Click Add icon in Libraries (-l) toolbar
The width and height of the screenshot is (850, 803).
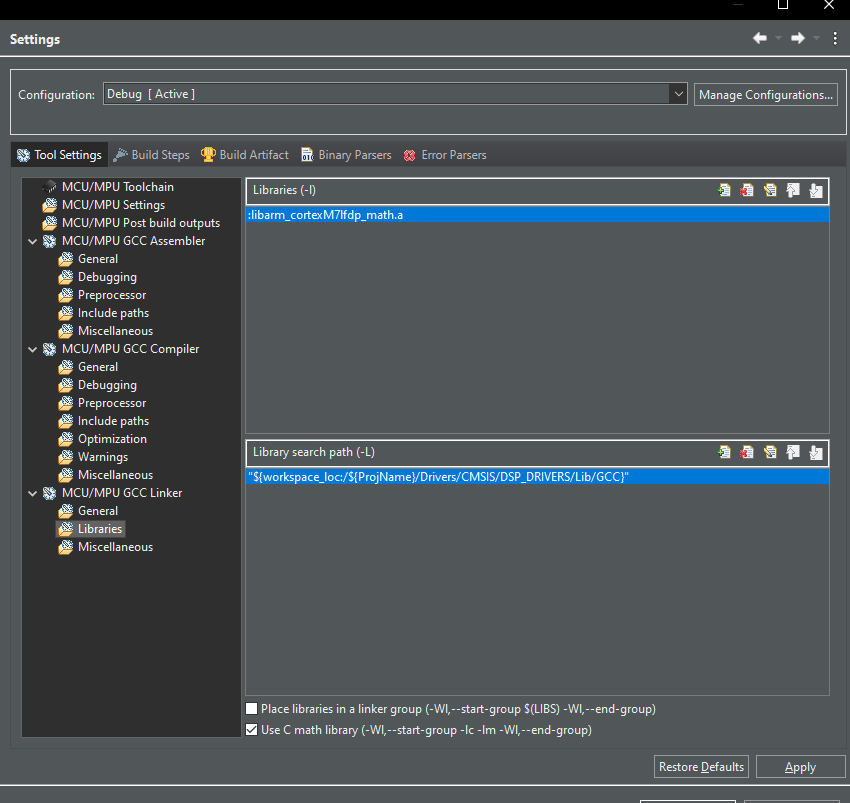[724, 190]
